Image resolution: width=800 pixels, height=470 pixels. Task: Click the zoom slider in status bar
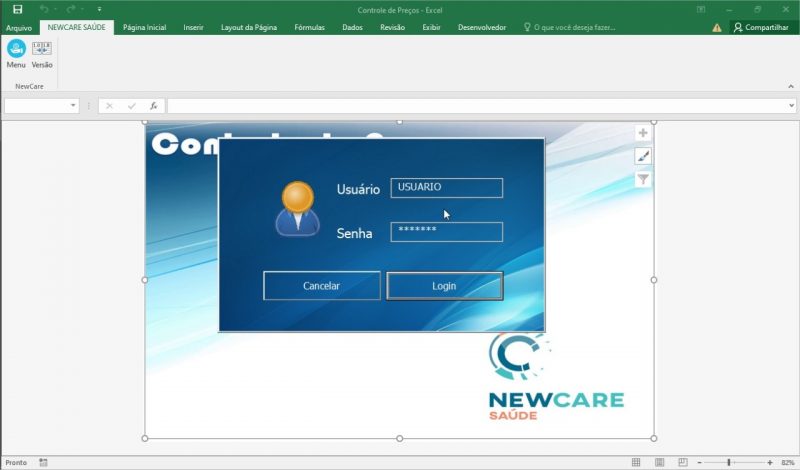tap(729, 463)
